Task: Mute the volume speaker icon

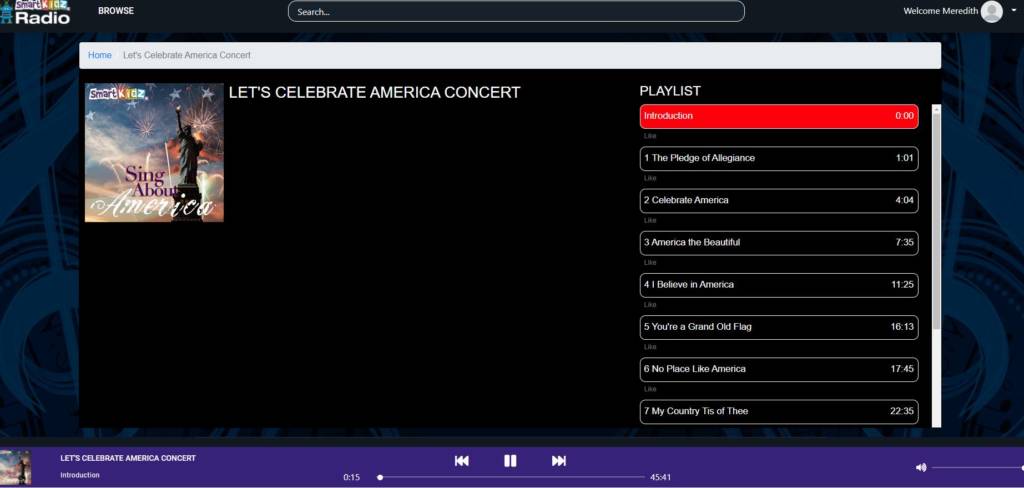Action: 921,467
